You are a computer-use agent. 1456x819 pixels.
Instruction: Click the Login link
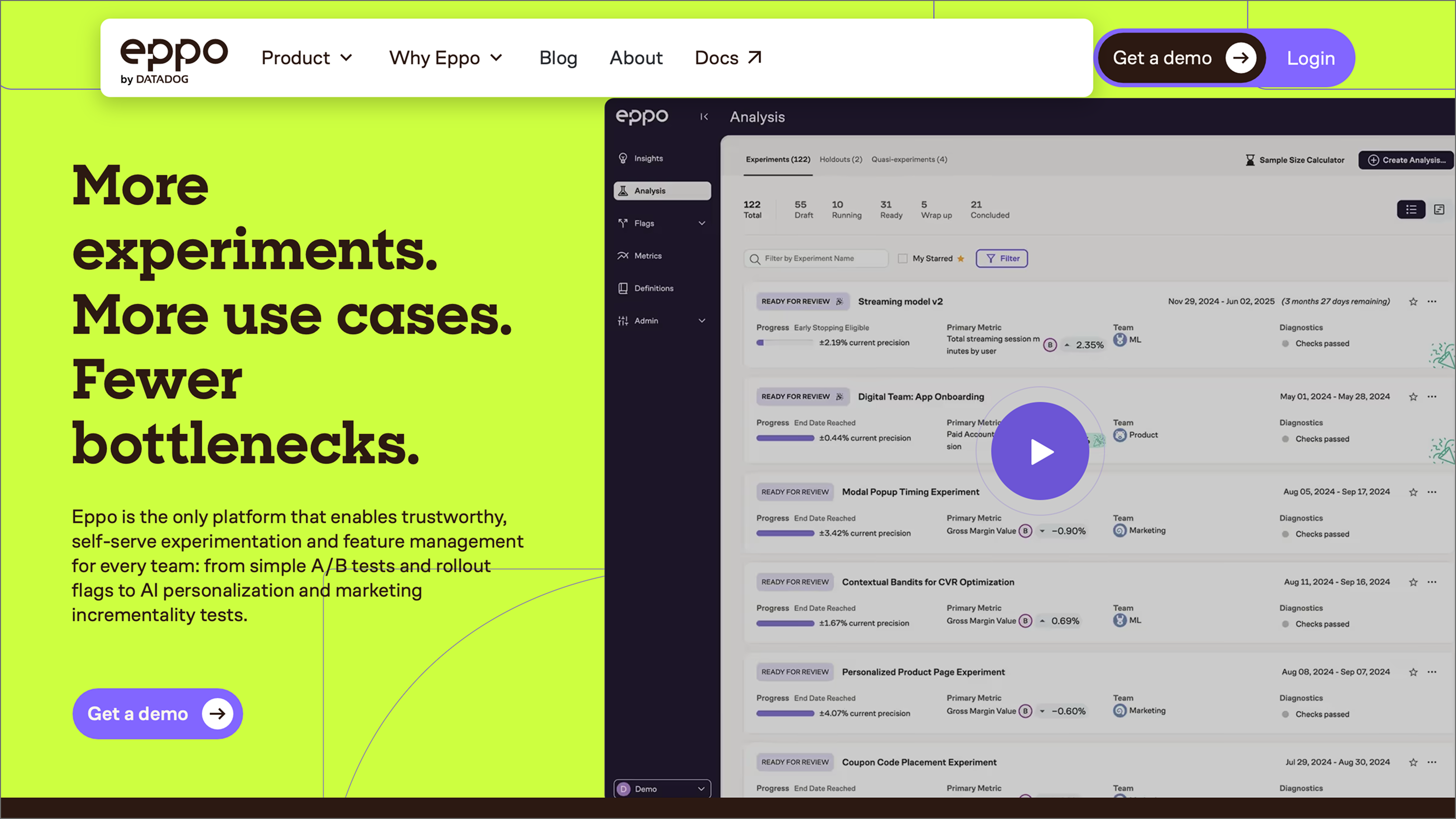click(x=1311, y=58)
